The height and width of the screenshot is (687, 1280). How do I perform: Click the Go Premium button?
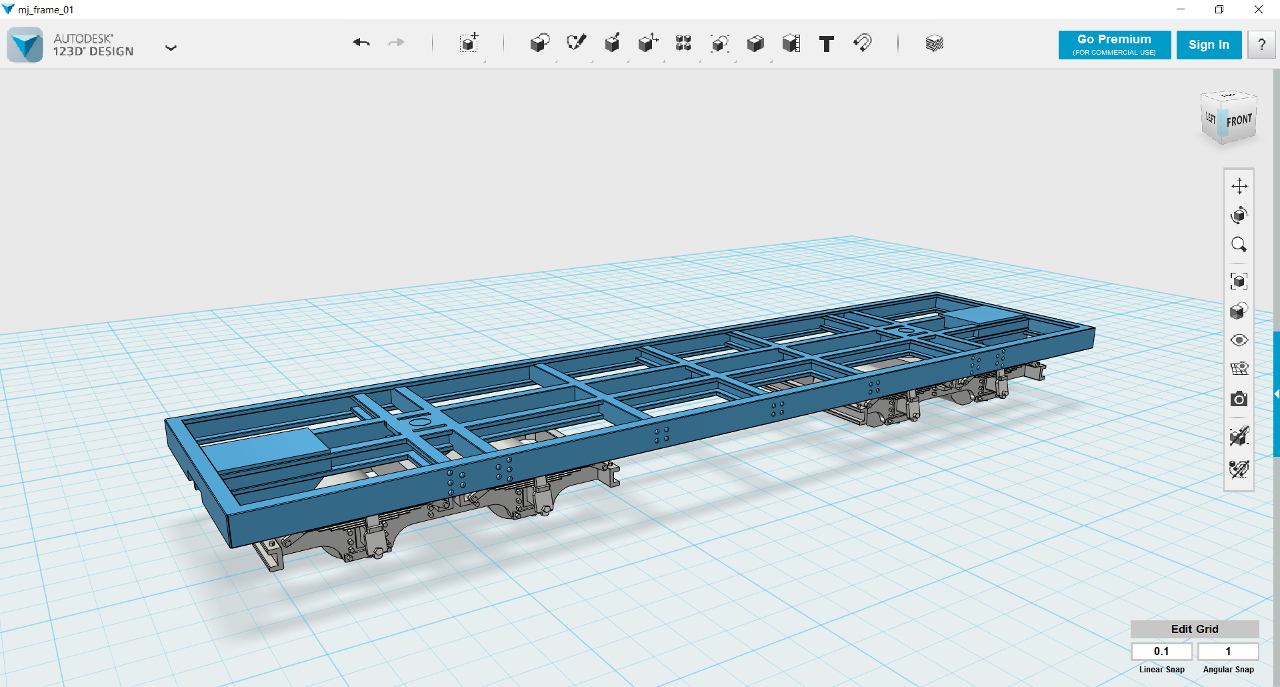(x=1114, y=45)
